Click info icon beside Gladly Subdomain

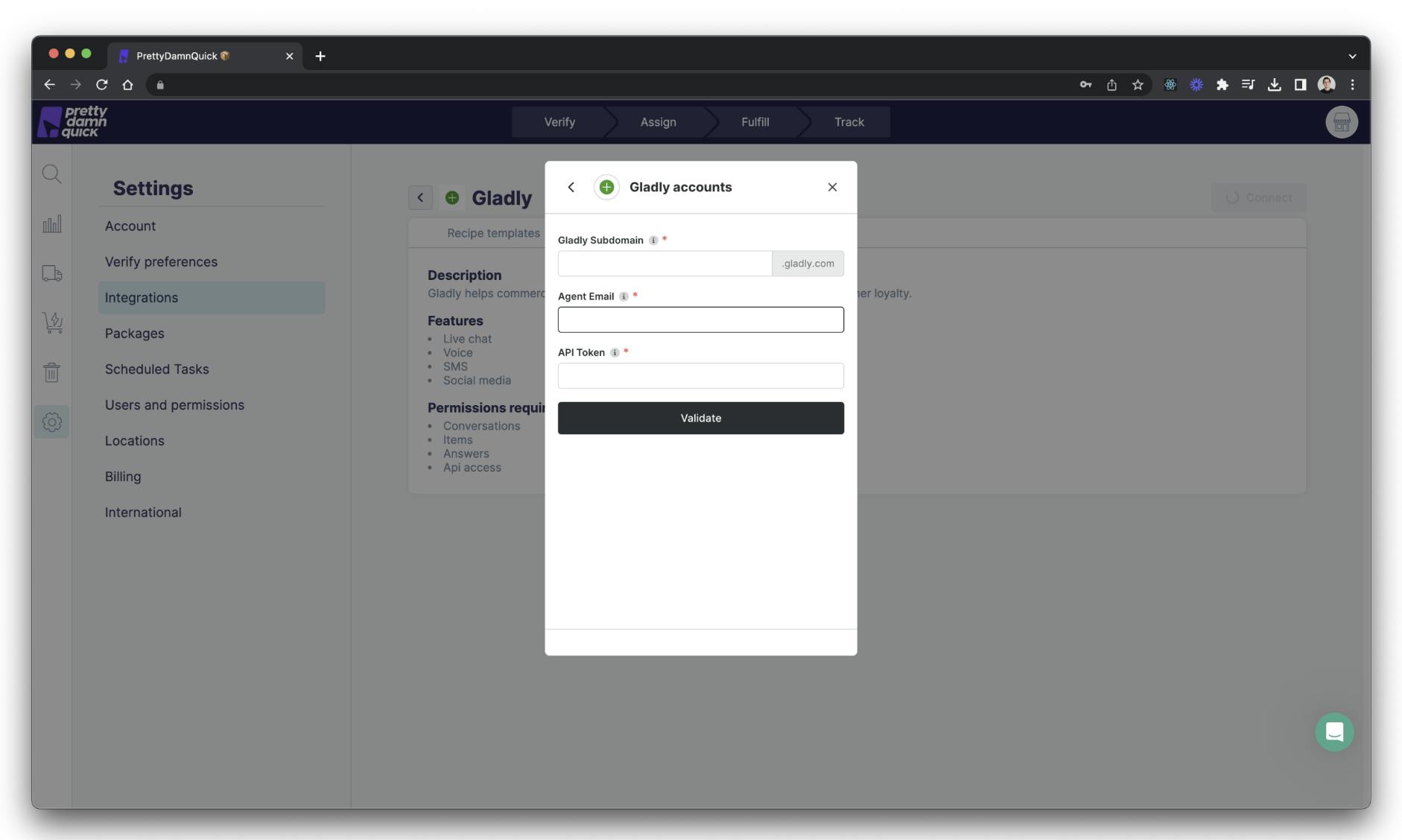coord(653,241)
